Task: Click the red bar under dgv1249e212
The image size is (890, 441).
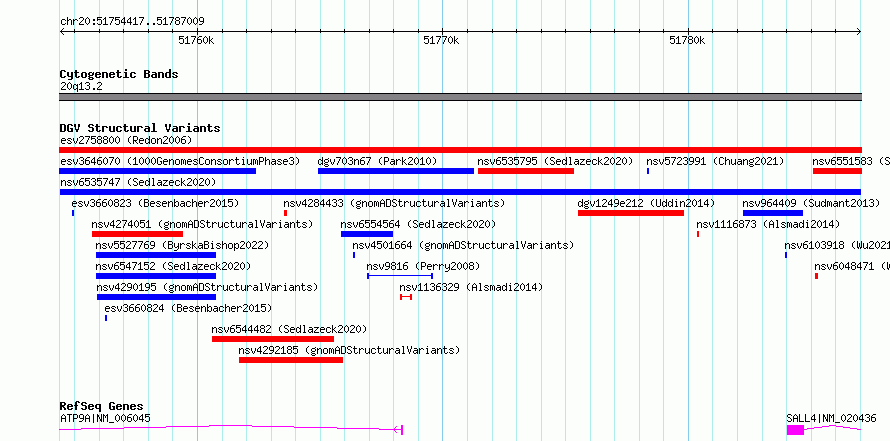Action: (631, 213)
